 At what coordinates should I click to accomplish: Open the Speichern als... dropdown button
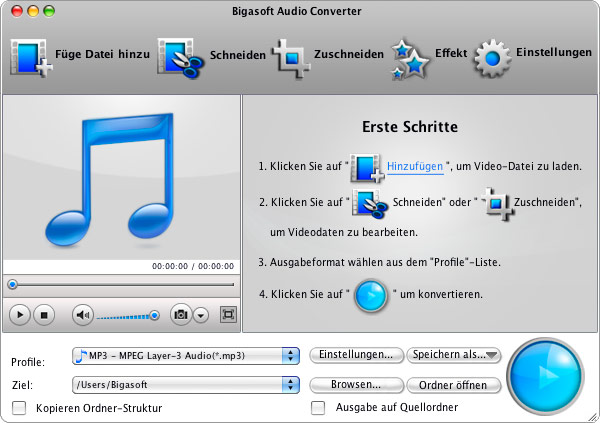point(454,355)
